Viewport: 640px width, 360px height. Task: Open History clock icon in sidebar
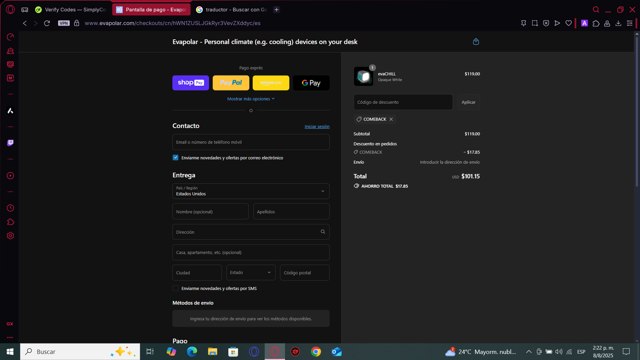coord(10,208)
